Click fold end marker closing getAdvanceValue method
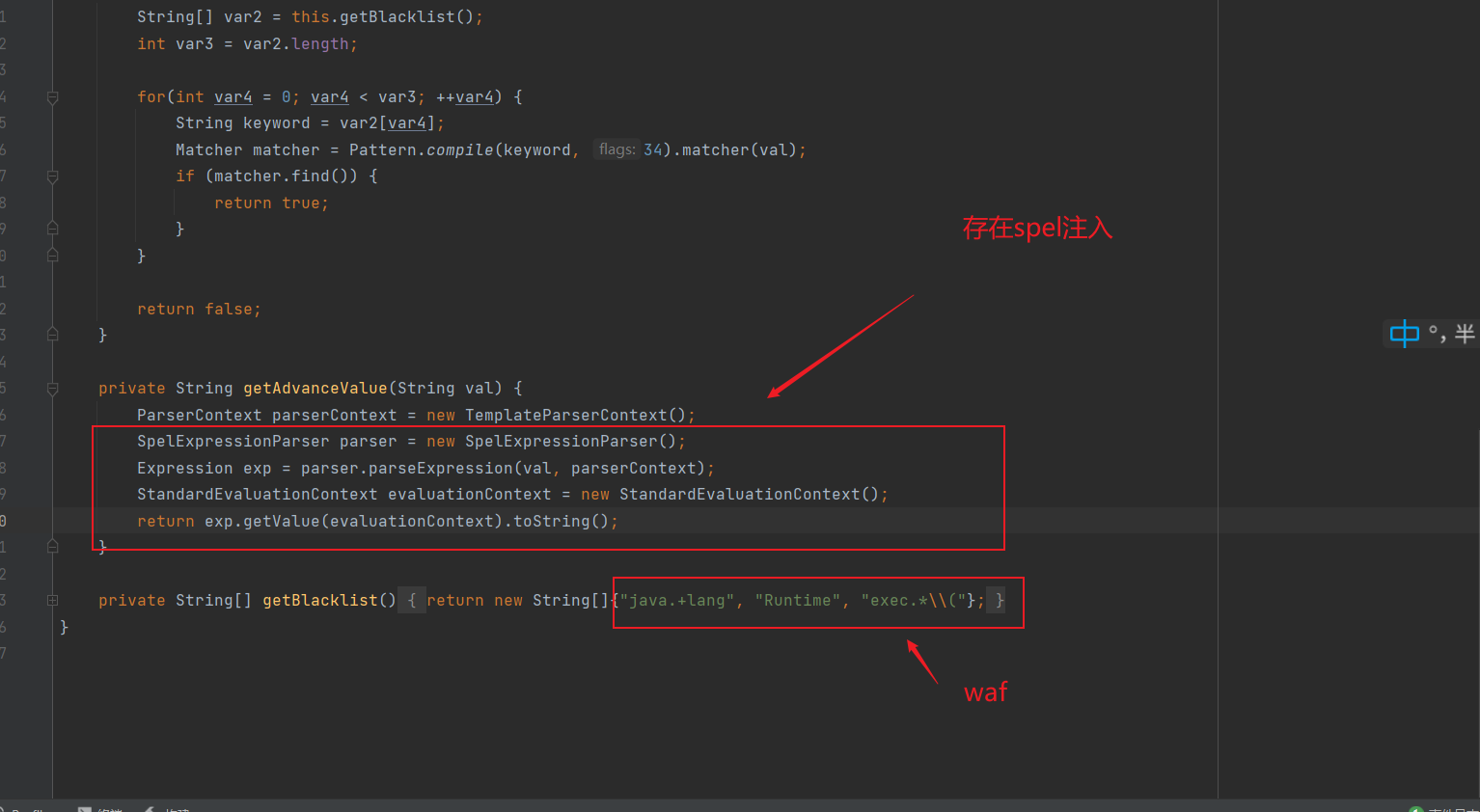 [53, 547]
